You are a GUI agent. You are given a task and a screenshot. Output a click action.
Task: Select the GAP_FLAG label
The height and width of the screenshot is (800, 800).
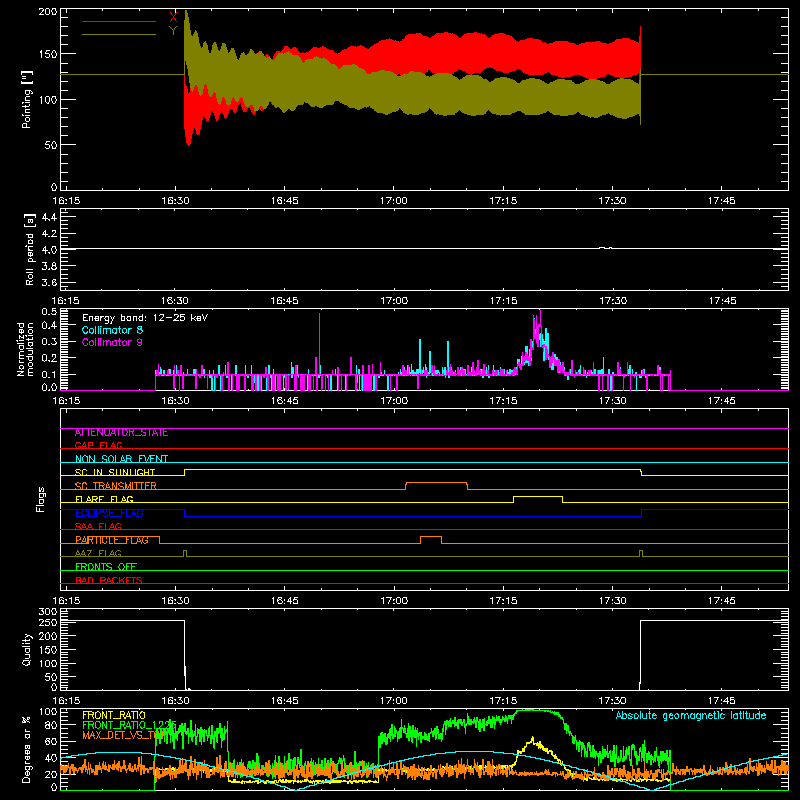pyautogui.click(x=98, y=445)
